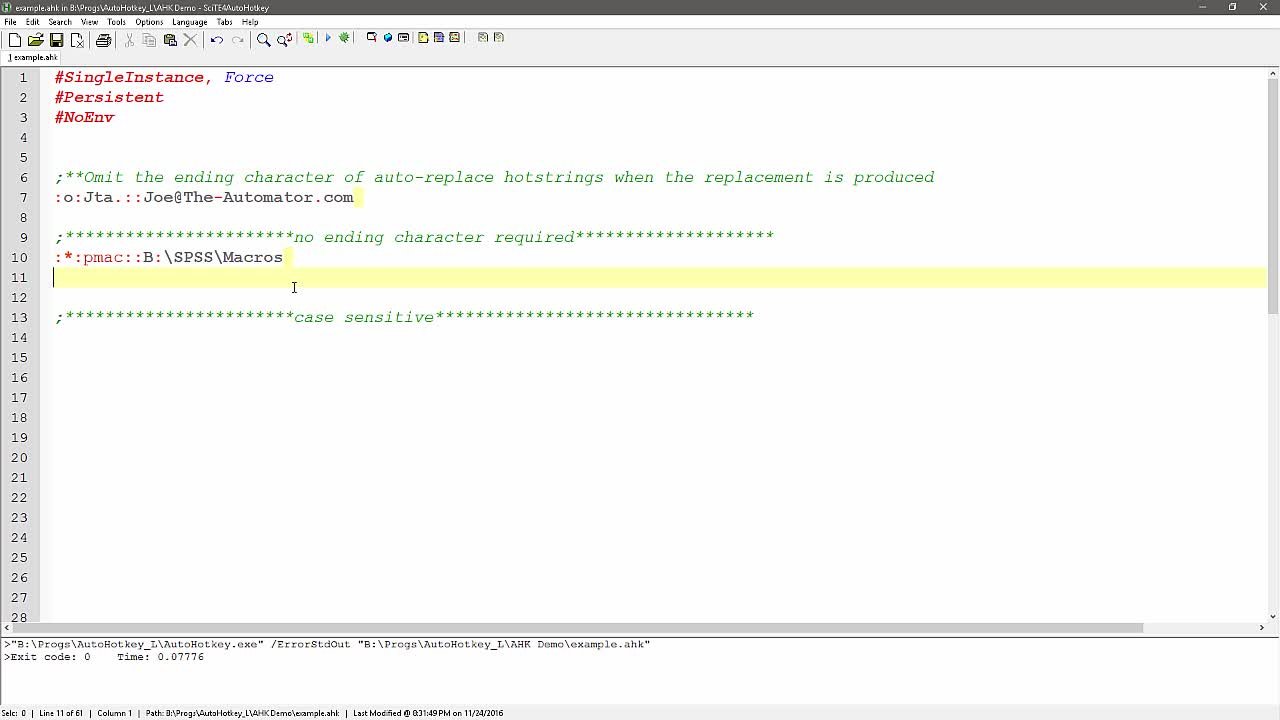The height and width of the screenshot is (720, 1280).
Task: Click the Paste clipboard icon
Action: [170, 40]
